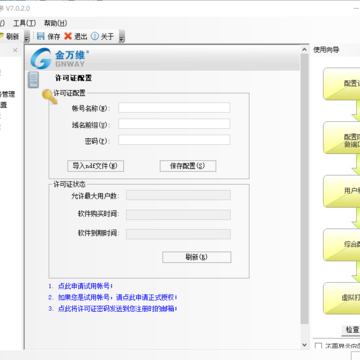Click the 关于 help icon
The image size is (360, 360).
point(95,36)
